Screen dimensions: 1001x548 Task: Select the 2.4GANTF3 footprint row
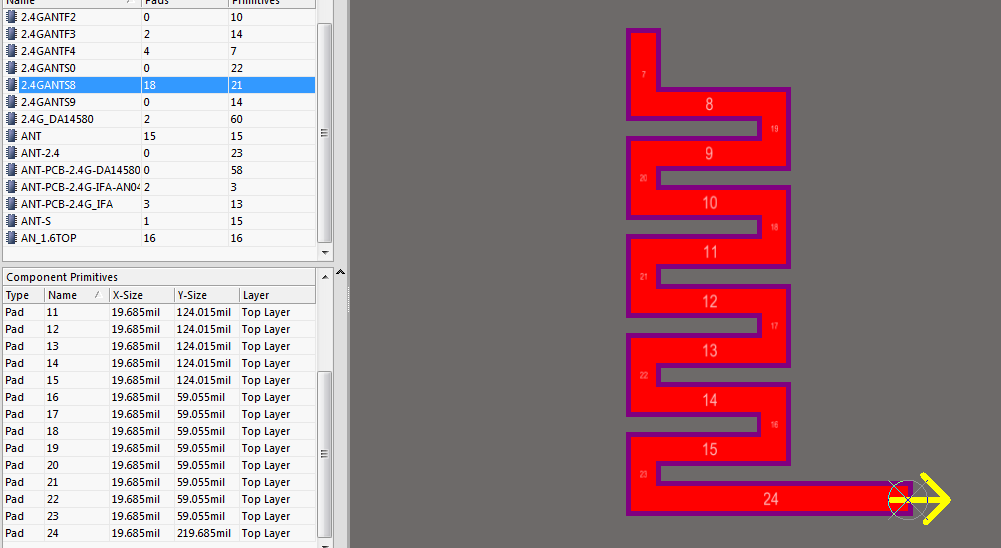[x=160, y=34]
